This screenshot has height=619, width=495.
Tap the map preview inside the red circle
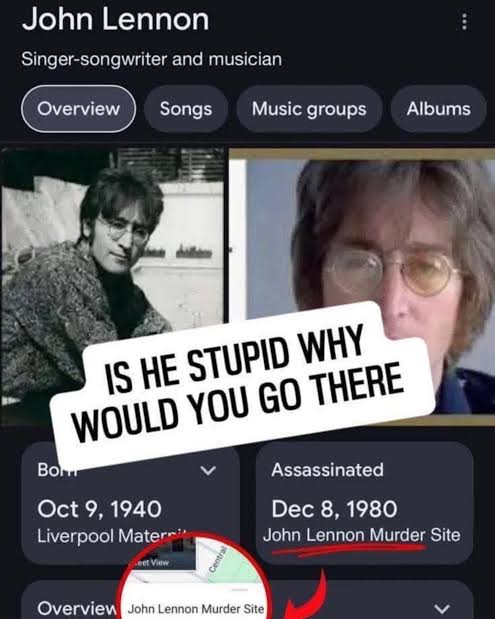tap(229, 563)
